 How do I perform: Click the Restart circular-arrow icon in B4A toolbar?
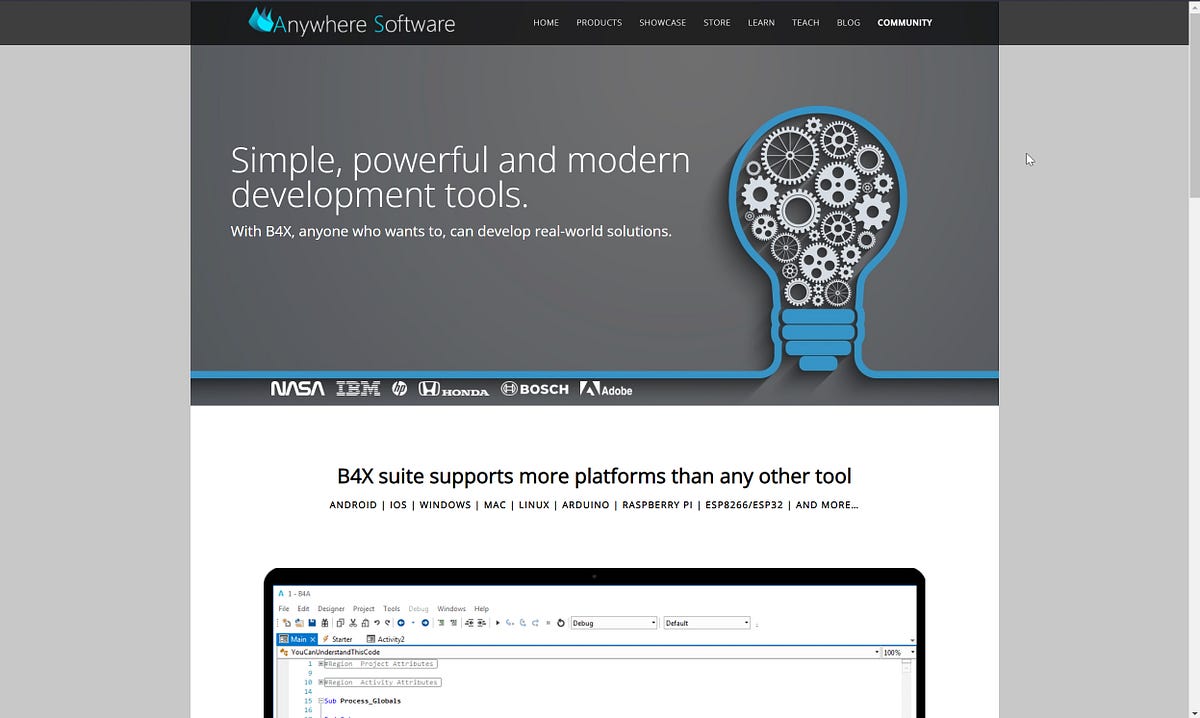point(561,623)
